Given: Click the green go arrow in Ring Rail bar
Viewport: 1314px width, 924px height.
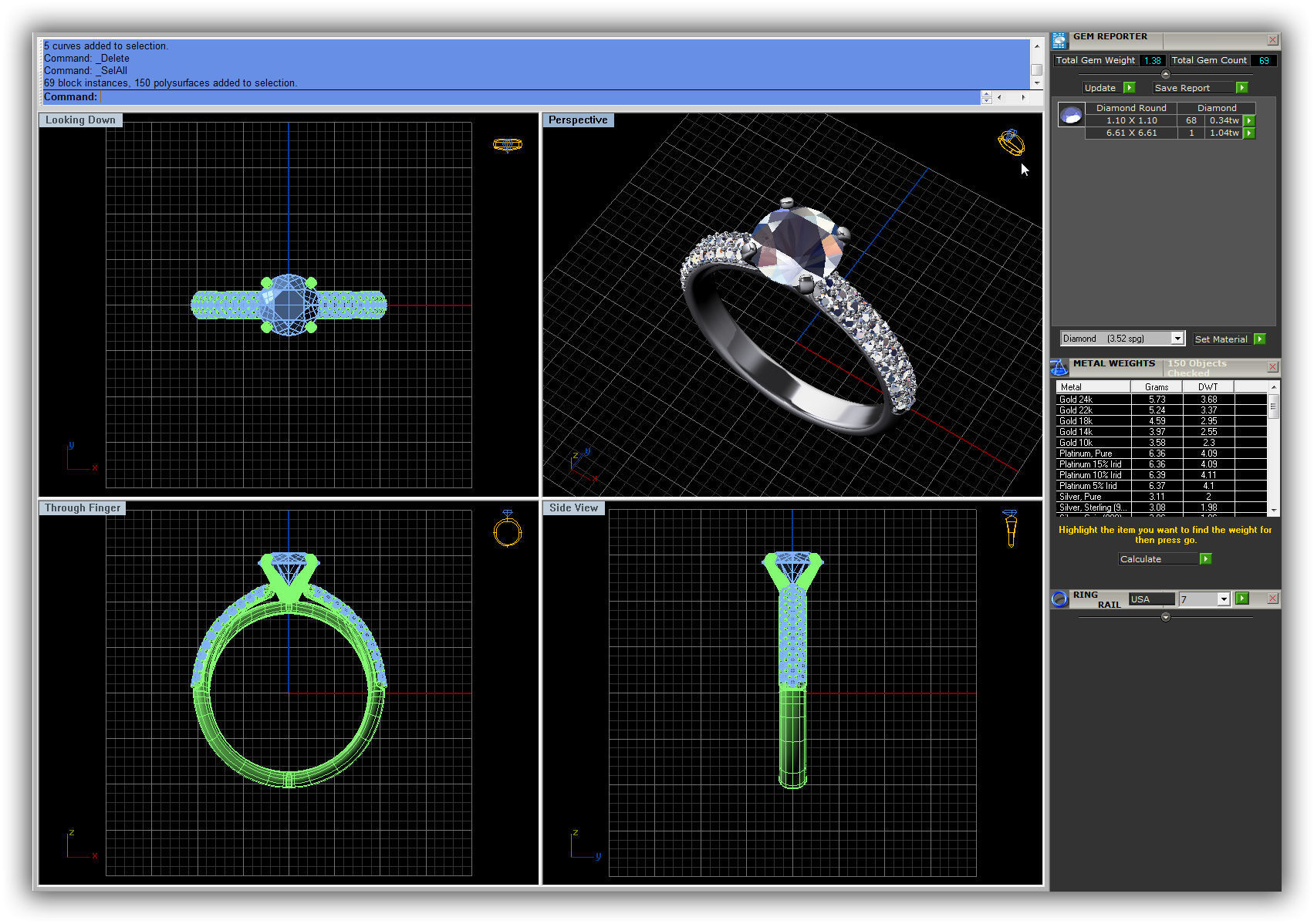Looking at the screenshot, I should (x=1241, y=599).
